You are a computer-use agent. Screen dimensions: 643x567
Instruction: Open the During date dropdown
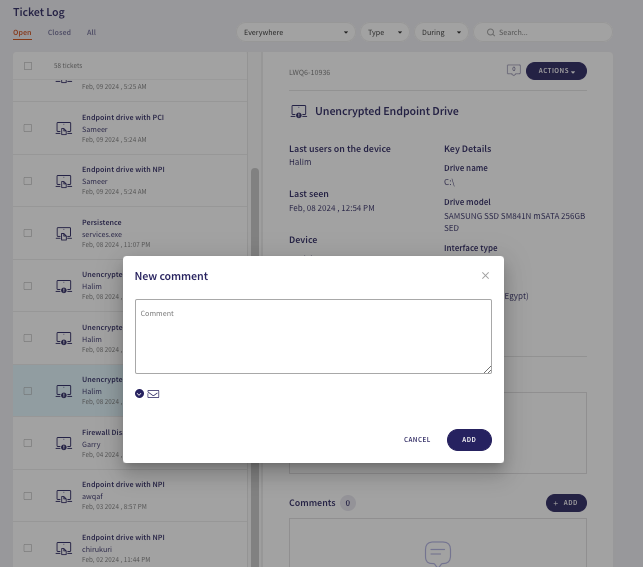tap(442, 32)
